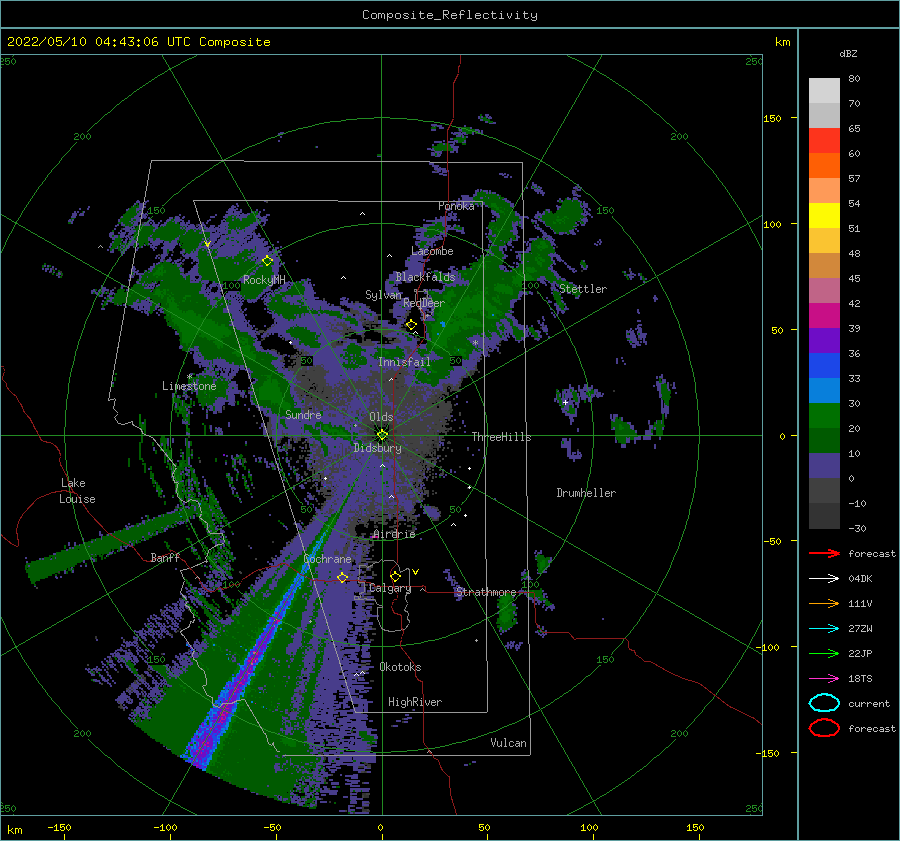Image resolution: width=900 pixels, height=841 pixels.
Task: Click the yellow diamond marker near RockyMH
Action: tap(267, 261)
